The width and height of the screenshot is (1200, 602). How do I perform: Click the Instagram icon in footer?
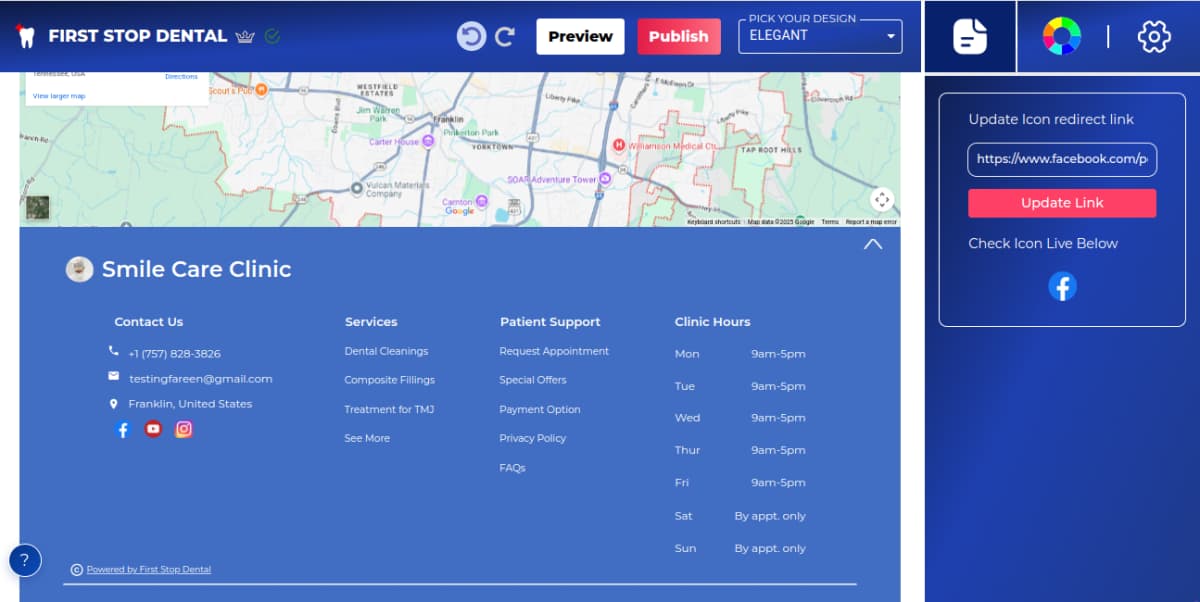(x=184, y=429)
